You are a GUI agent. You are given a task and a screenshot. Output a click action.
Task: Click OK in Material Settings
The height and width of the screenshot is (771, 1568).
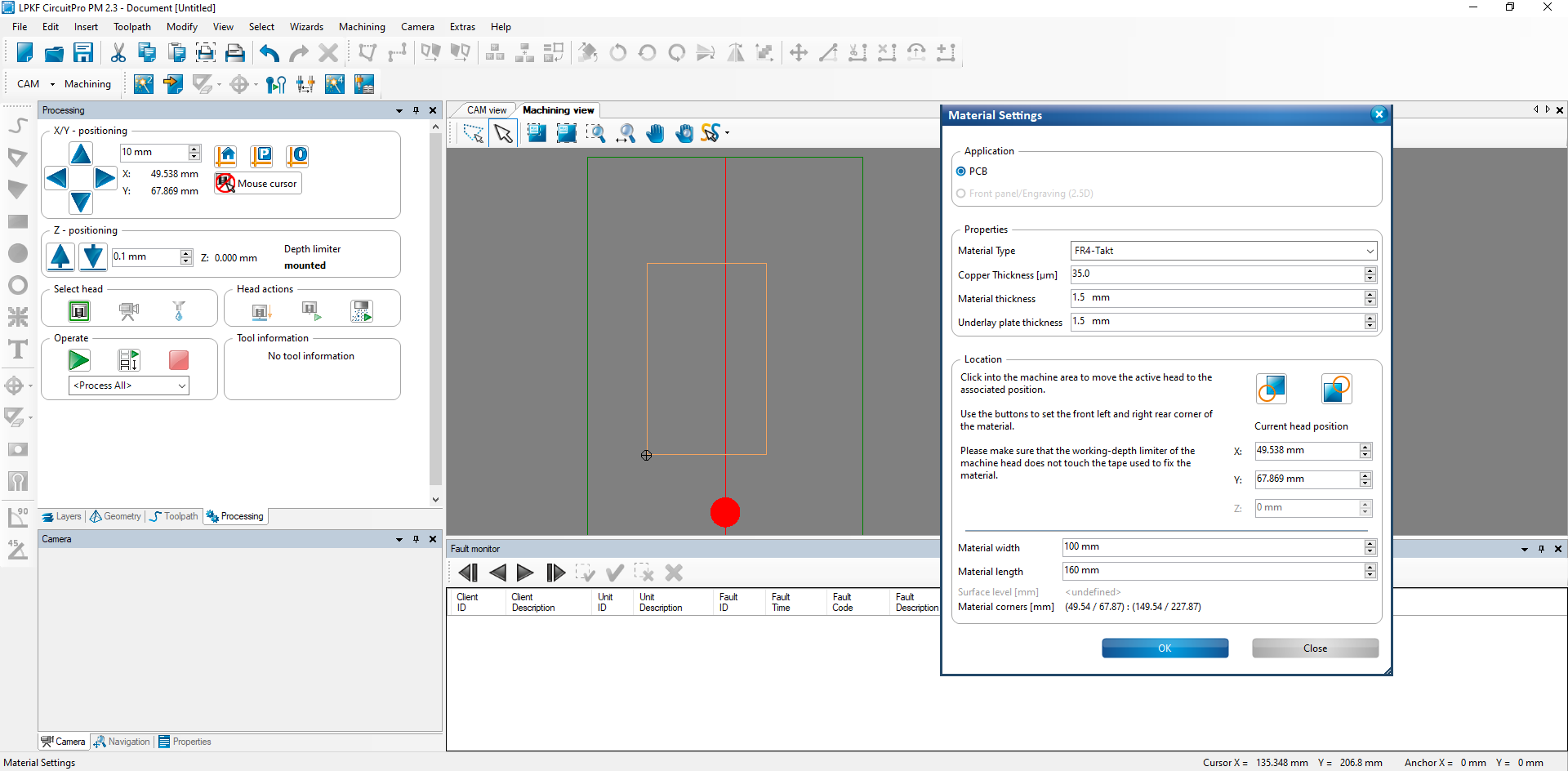[1165, 648]
